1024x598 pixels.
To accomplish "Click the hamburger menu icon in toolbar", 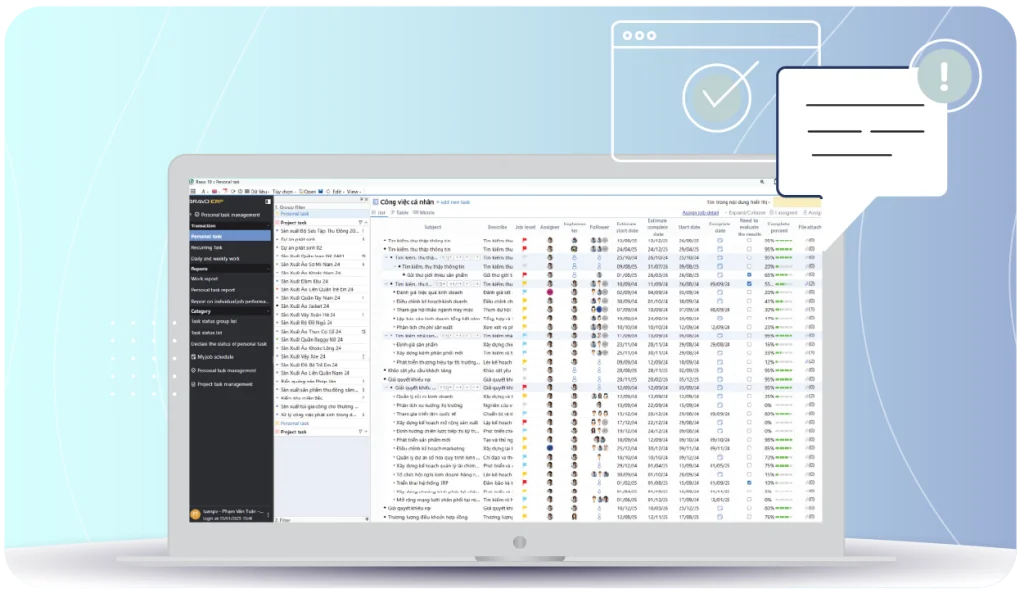I will [194, 191].
